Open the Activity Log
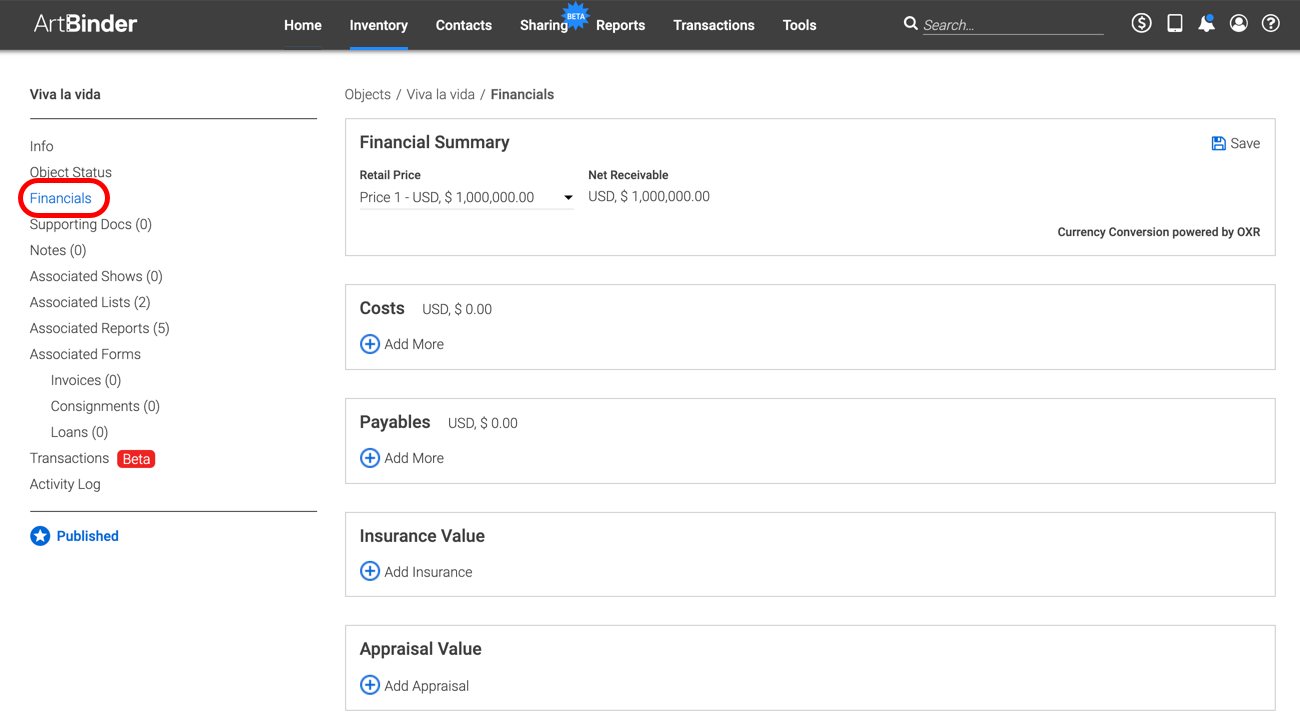 (65, 484)
